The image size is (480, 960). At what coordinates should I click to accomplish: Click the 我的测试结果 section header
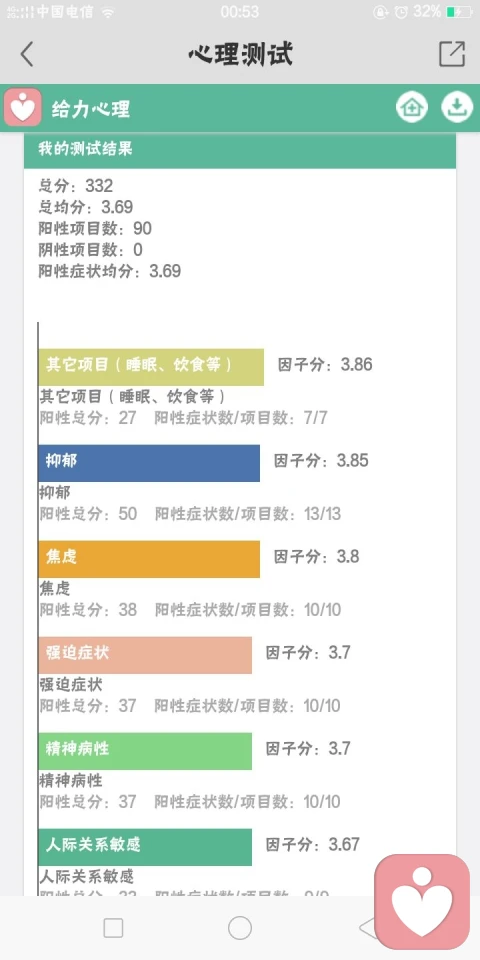coord(240,150)
